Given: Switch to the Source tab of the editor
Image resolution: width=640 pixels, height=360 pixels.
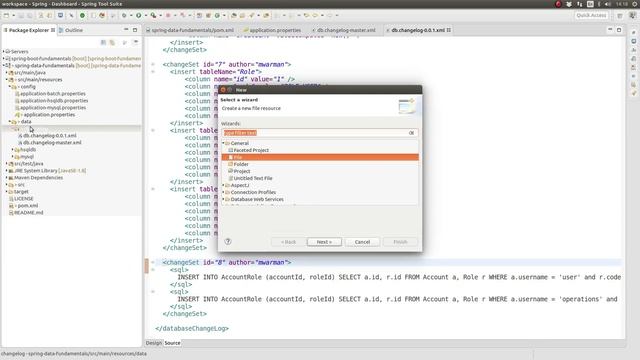Looking at the screenshot, I should tap(172, 343).
